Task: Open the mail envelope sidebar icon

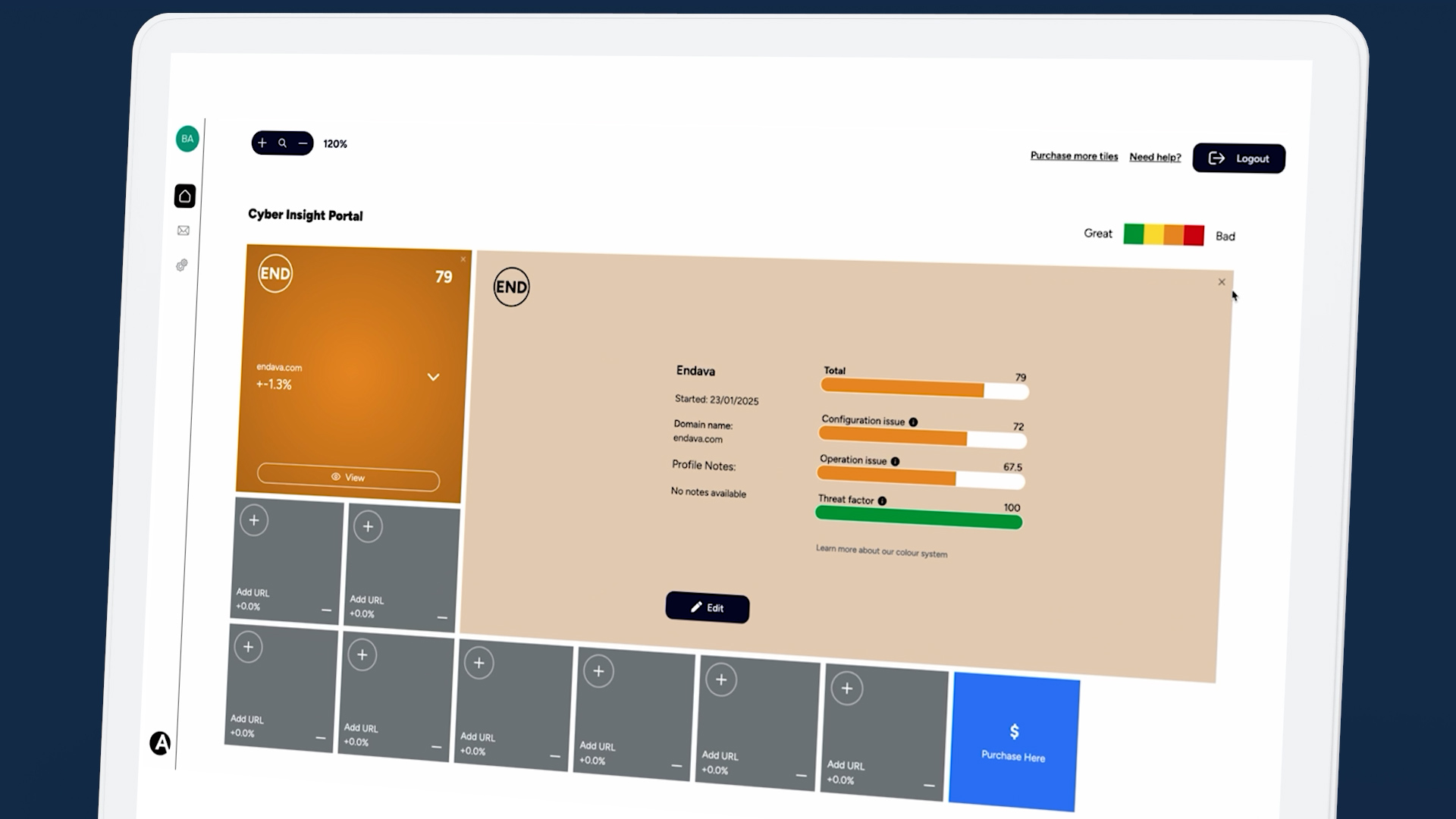Action: 184,231
